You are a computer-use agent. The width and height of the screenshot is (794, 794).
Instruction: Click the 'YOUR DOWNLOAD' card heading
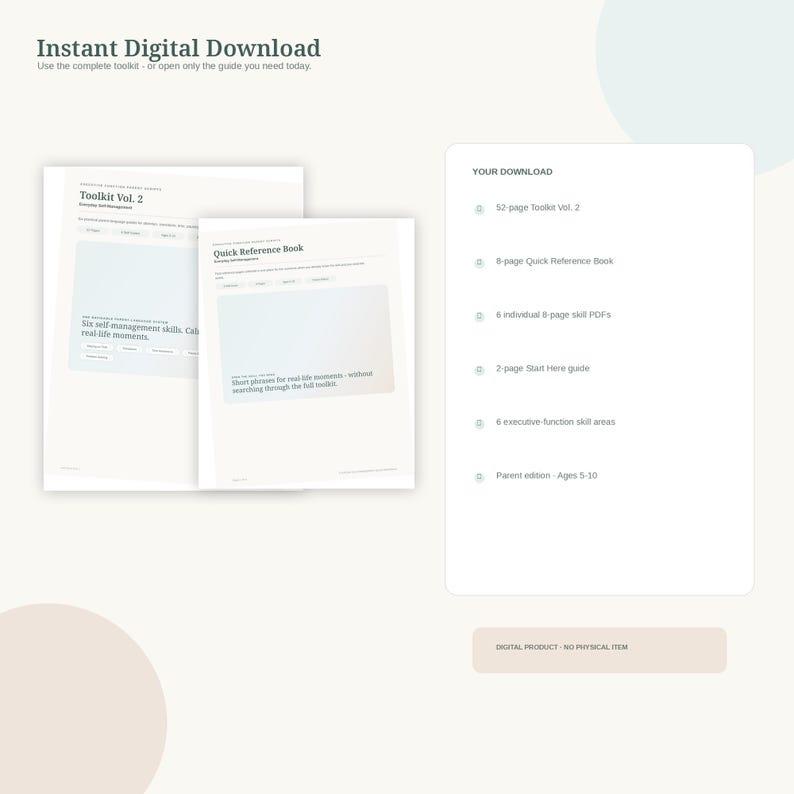[x=512, y=172]
